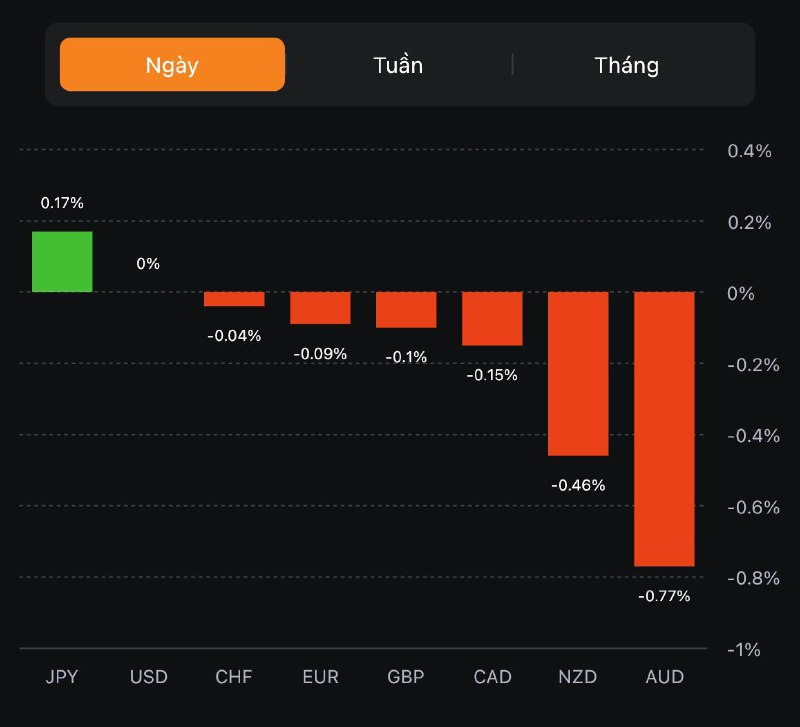The width and height of the screenshot is (800, 727).
Task: Click the EUR currency axis label
Action: (x=320, y=677)
